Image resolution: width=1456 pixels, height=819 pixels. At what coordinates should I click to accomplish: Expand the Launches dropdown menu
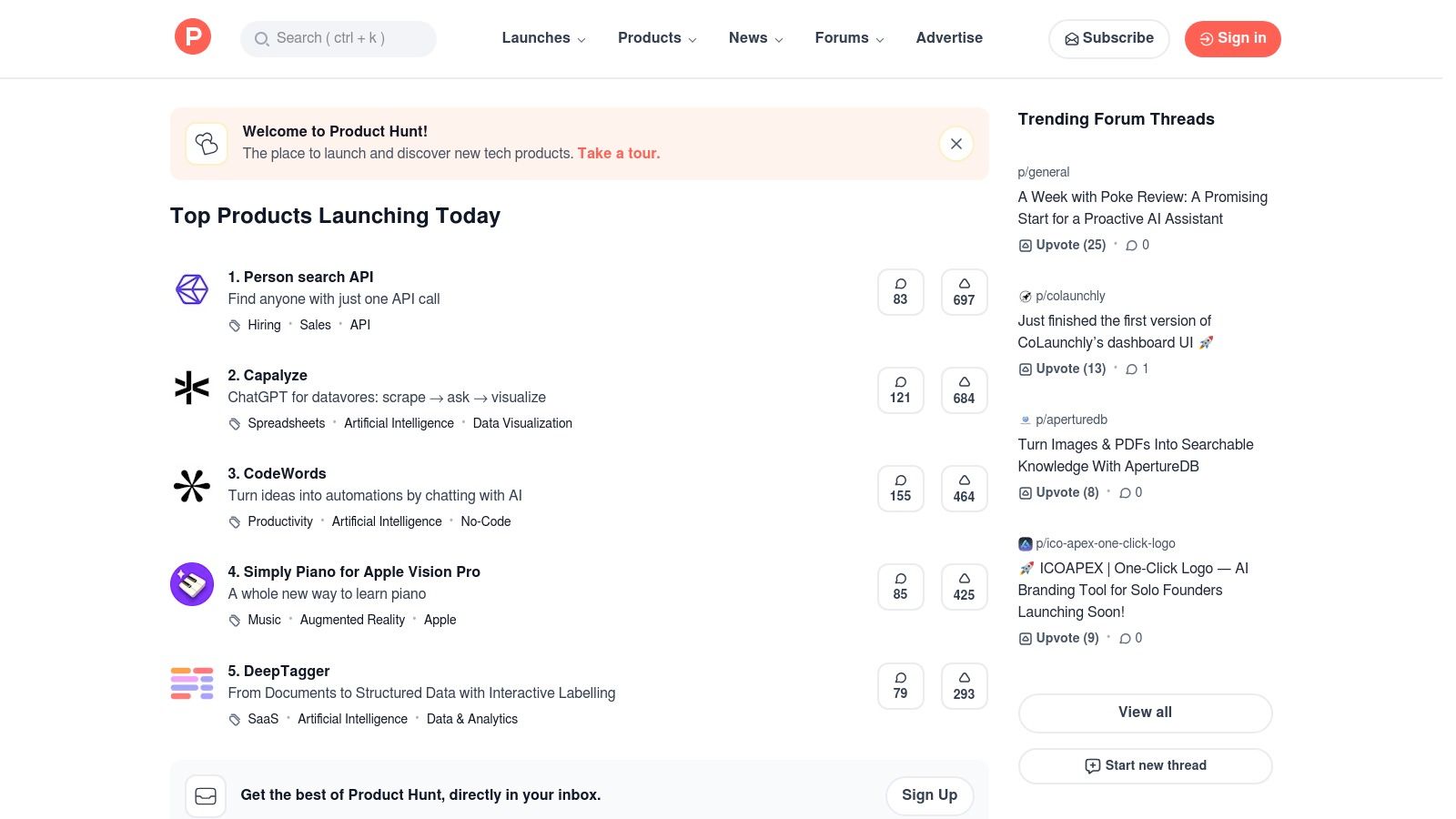[543, 38]
